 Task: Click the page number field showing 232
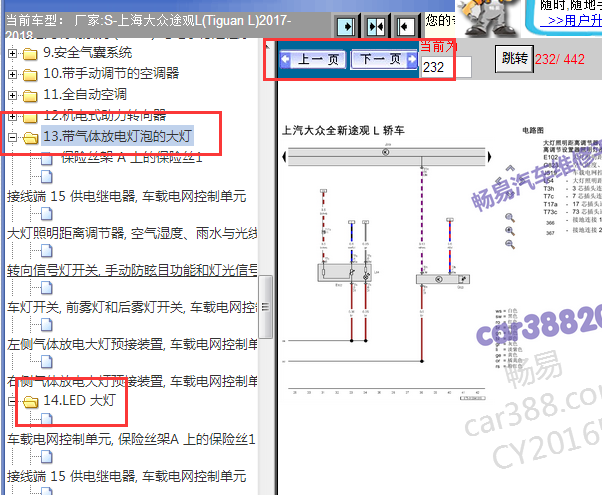446,67
